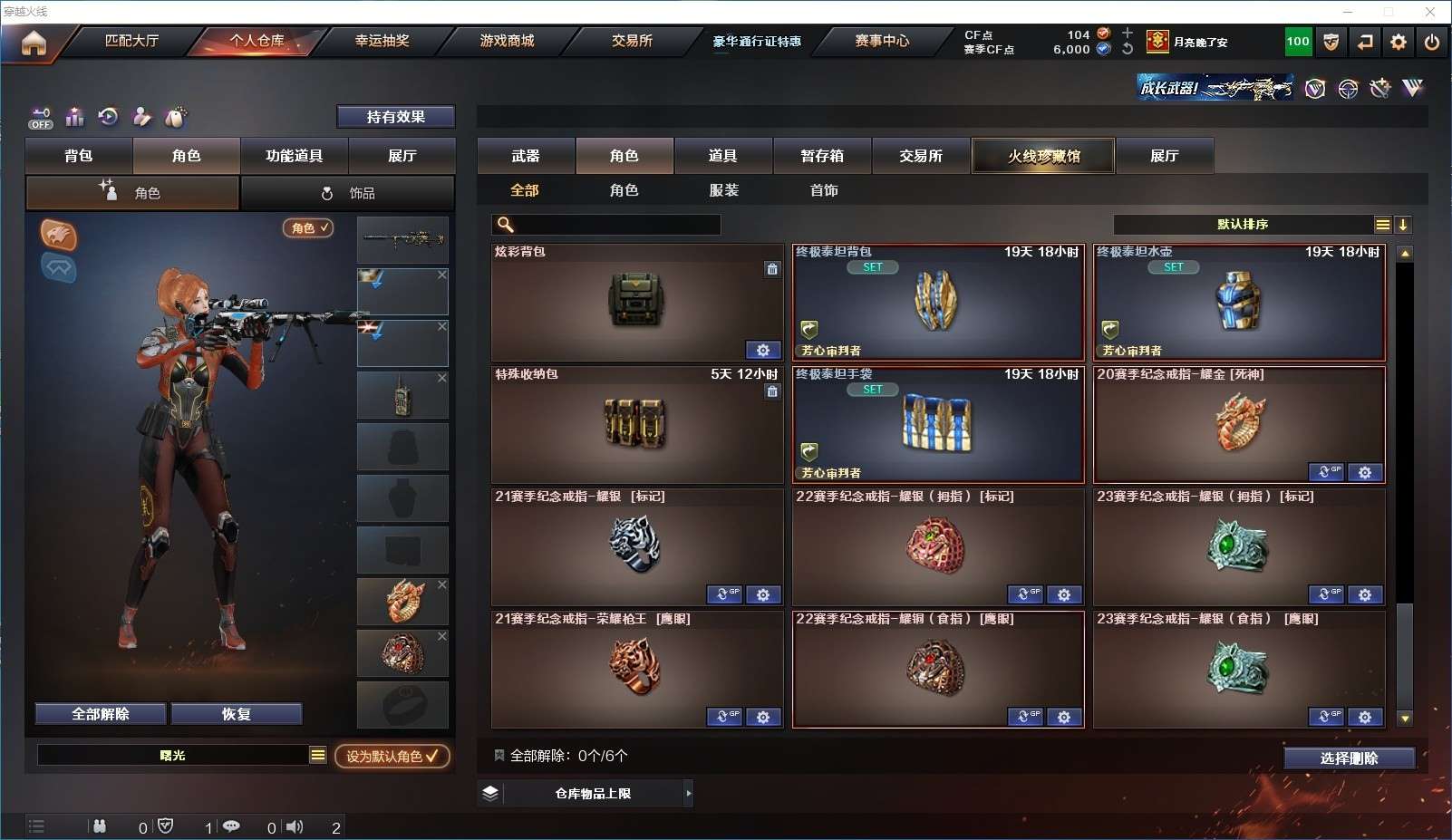Click the 选择删除 button
Image resolution: width=1452 pixels, height=840 pixels.
[x=1349, y=758]
